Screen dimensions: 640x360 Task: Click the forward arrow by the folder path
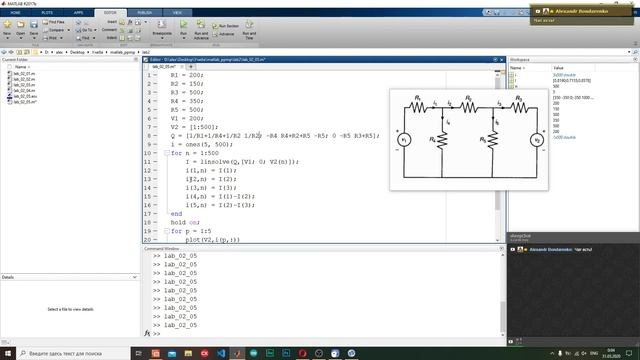11,52
